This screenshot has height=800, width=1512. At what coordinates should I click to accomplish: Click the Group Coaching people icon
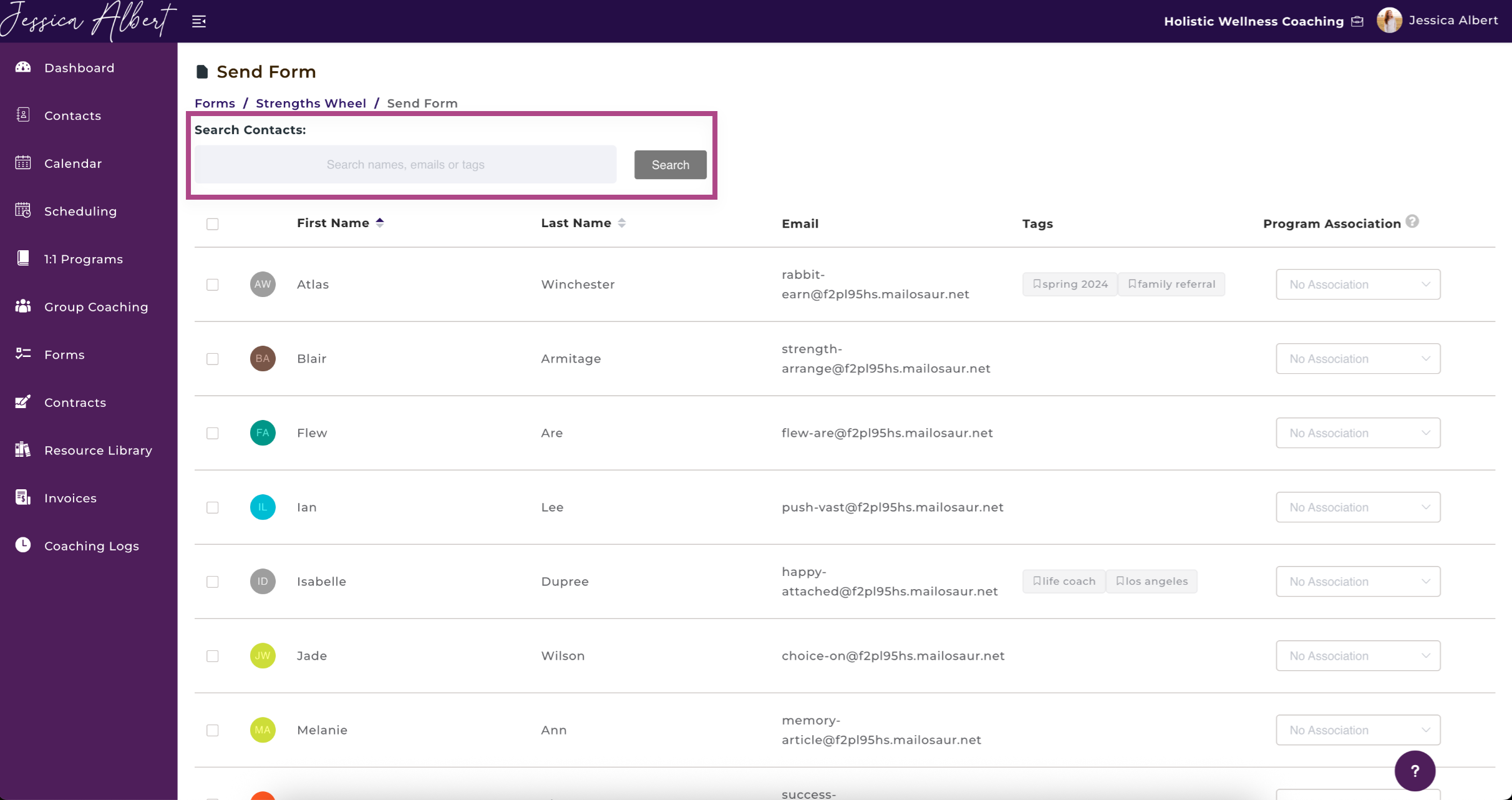tap(23, 306)
